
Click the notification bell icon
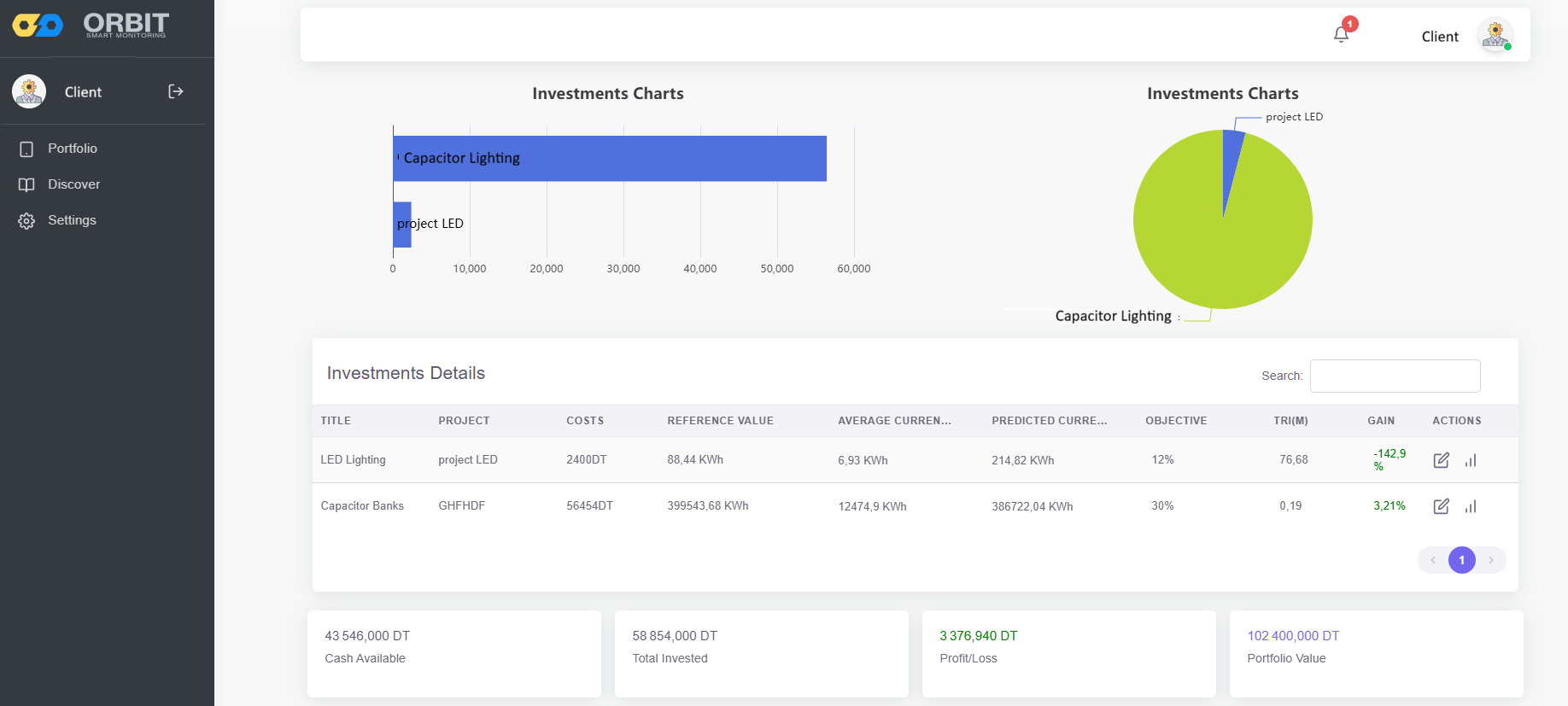(1341, 34)
